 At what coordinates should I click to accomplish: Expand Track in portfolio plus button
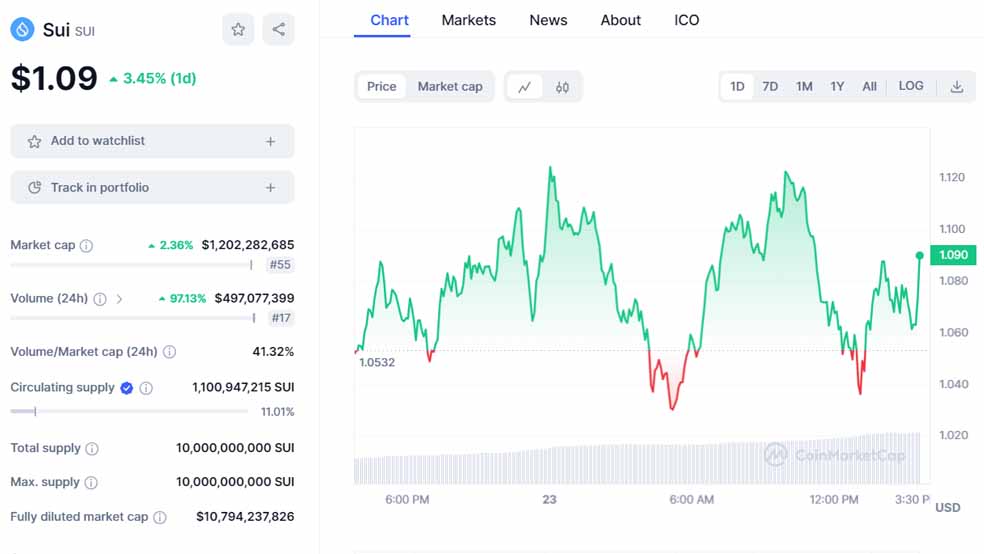click(x=270, y=188)
